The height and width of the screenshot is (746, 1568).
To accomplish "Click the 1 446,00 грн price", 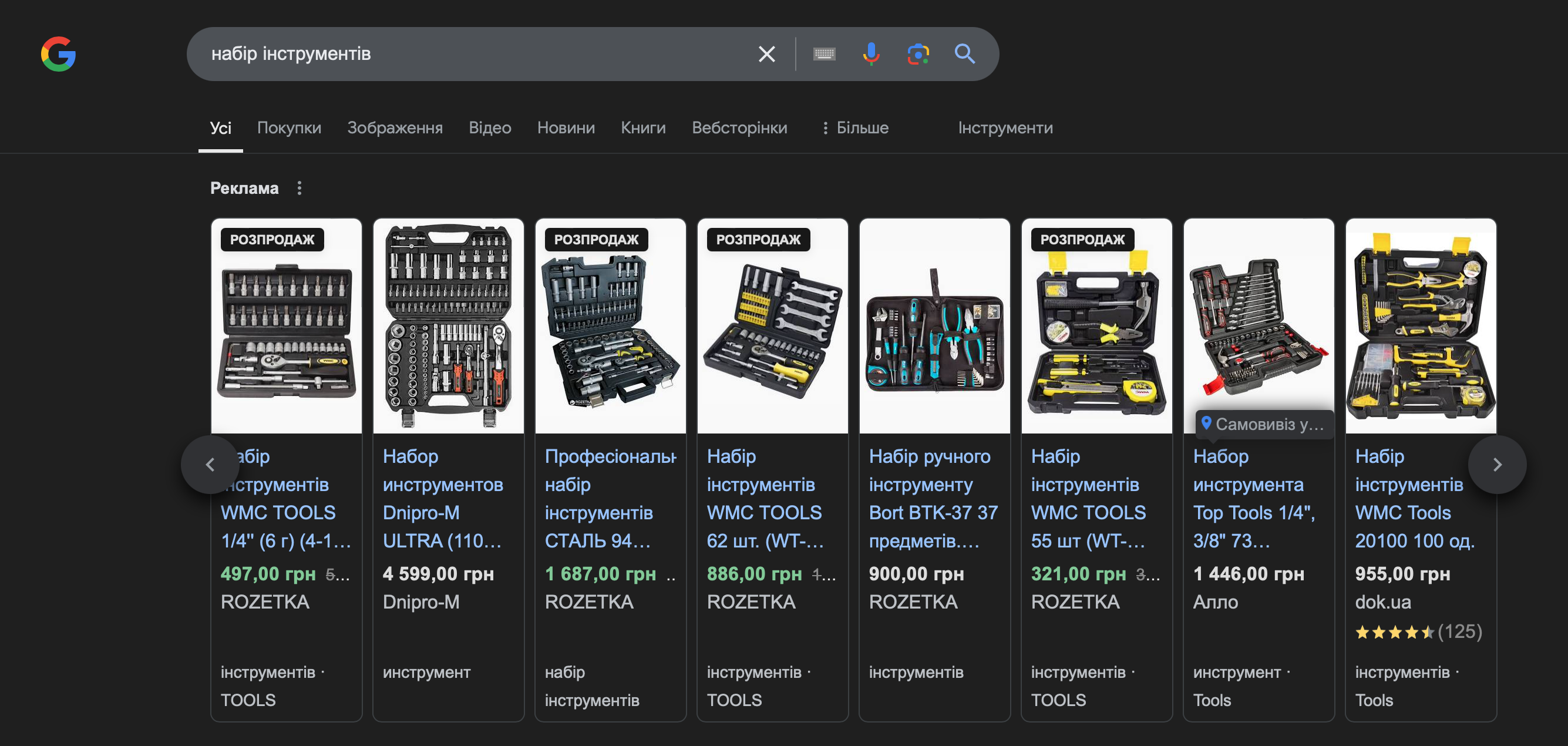I will [1249, 574].
